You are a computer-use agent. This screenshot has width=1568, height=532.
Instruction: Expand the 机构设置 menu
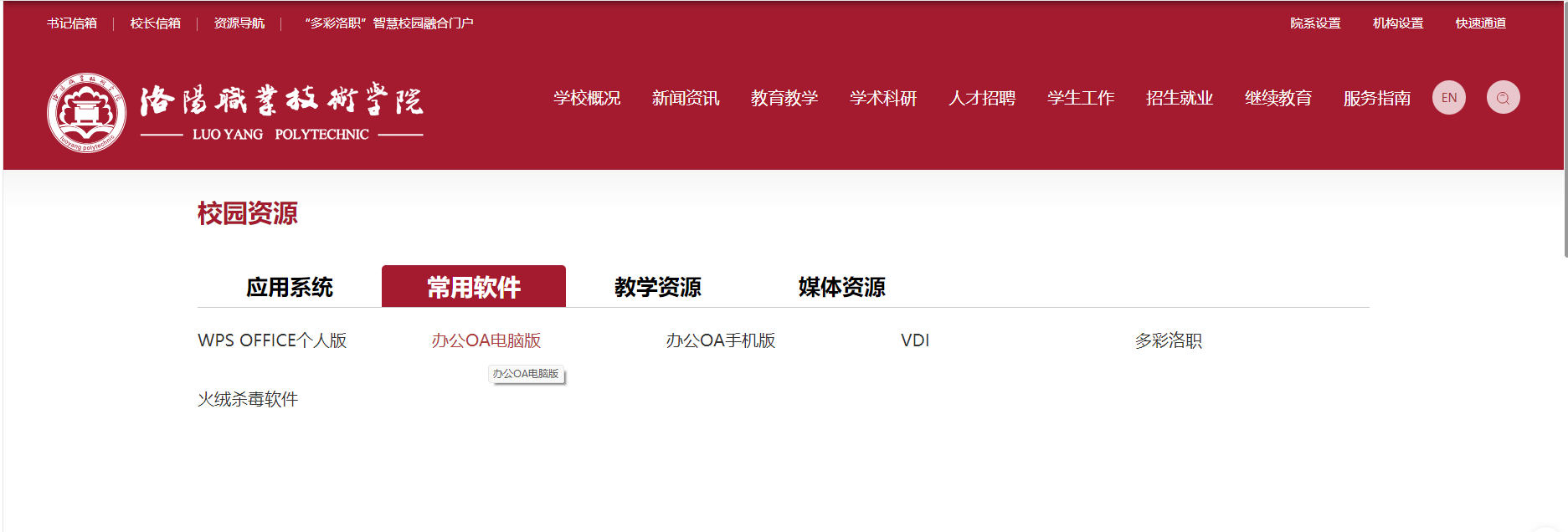point(1398,23)
